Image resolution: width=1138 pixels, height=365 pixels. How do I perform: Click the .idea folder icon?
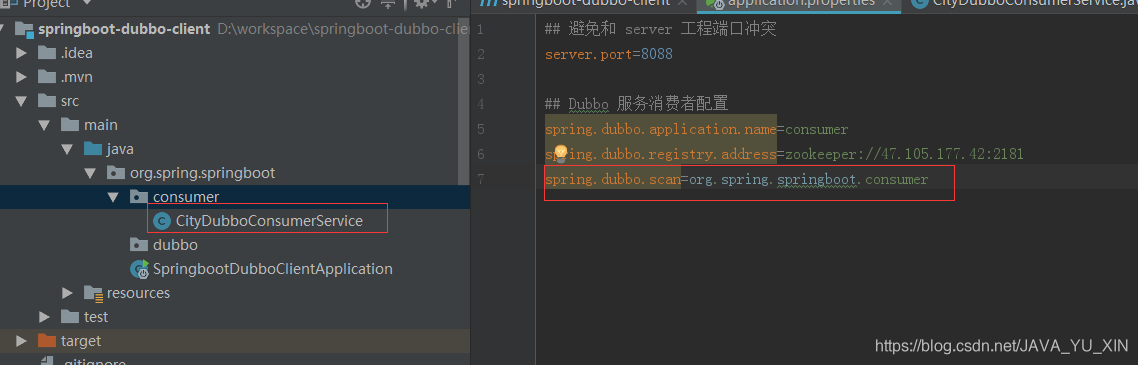coord(46,53)
